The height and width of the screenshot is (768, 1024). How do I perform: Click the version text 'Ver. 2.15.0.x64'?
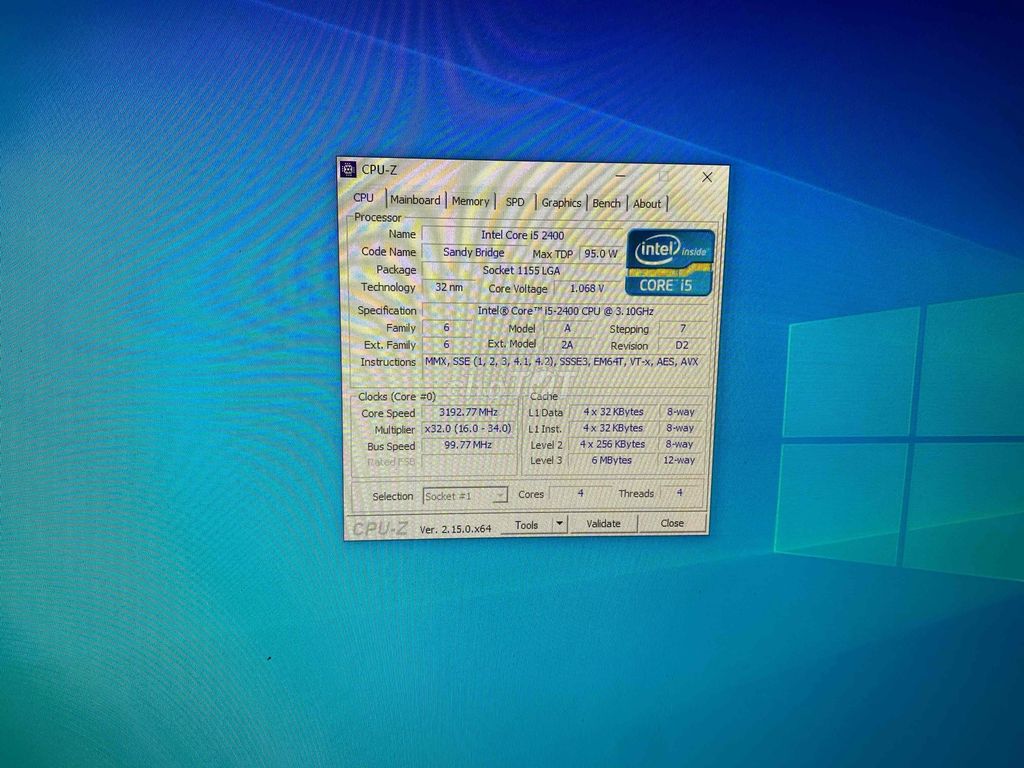coord(455,529)
